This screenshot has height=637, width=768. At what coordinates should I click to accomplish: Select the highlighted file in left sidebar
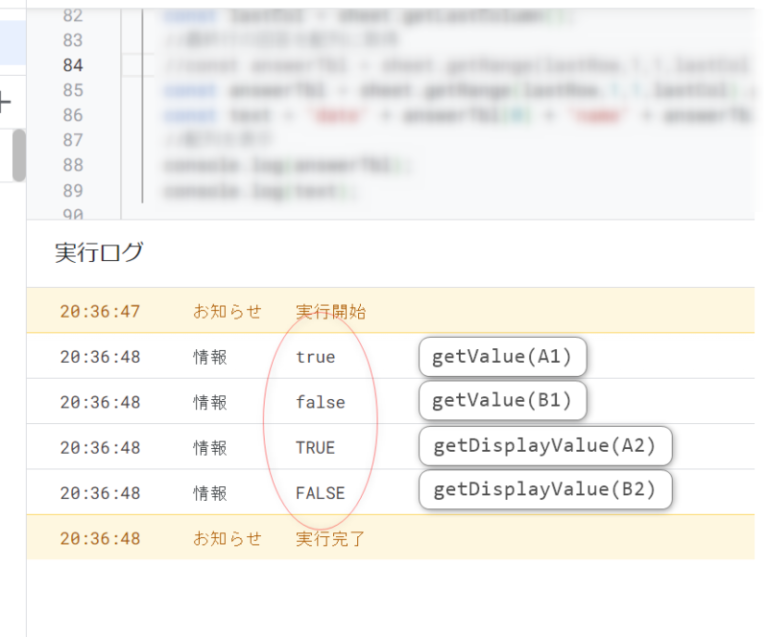tap(12, 43)
